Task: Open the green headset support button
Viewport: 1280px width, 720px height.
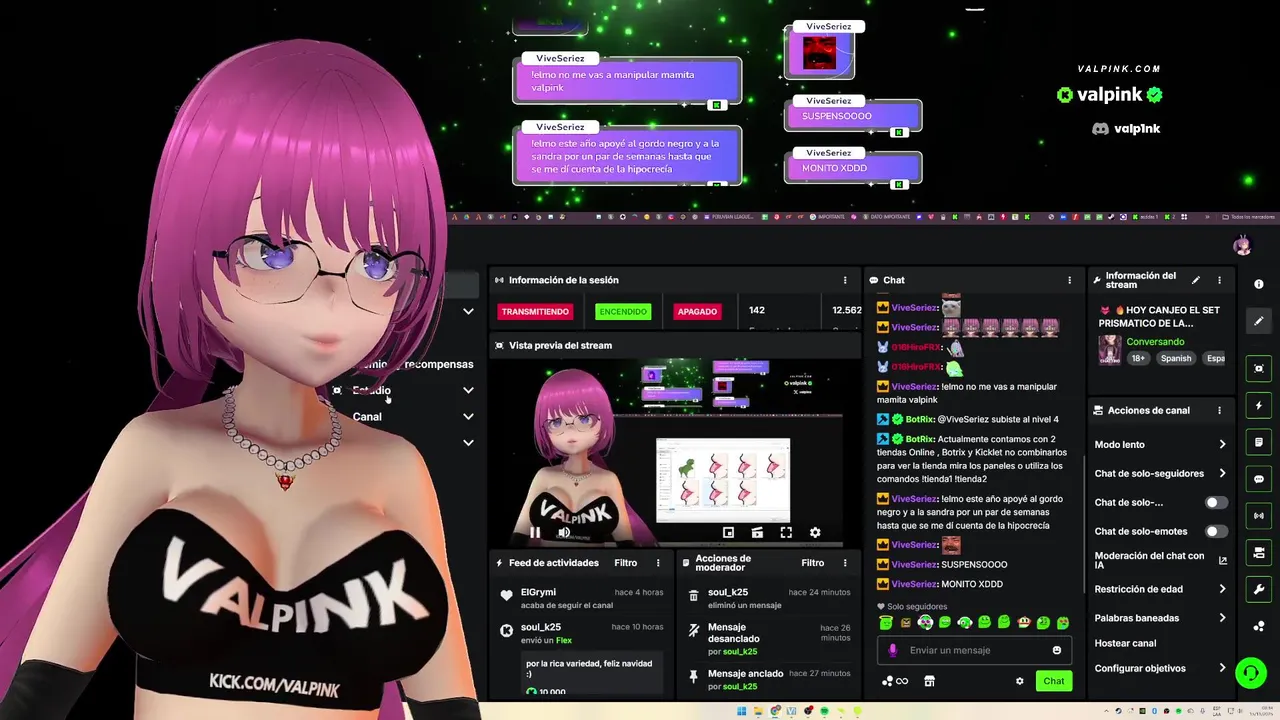Action: point(1251,672)
